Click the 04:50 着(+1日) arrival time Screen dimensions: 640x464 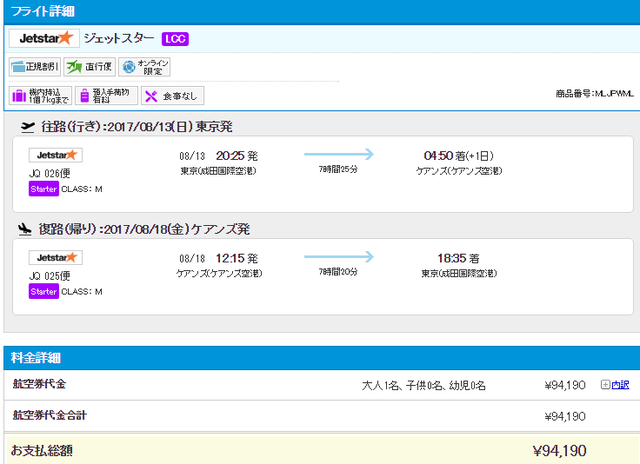(459, 156)
